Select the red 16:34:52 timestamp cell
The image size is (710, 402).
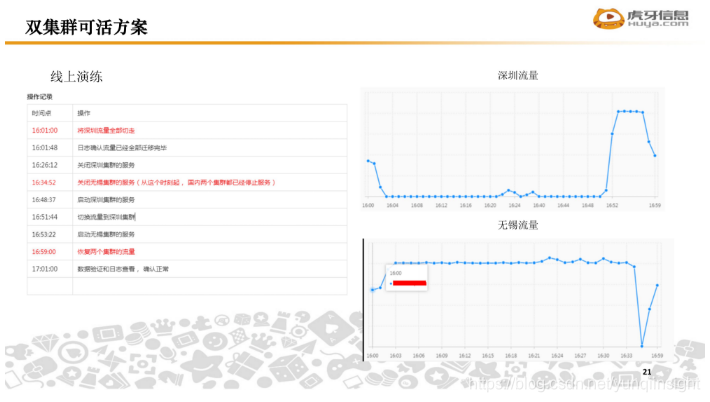[x=43, y=182]
